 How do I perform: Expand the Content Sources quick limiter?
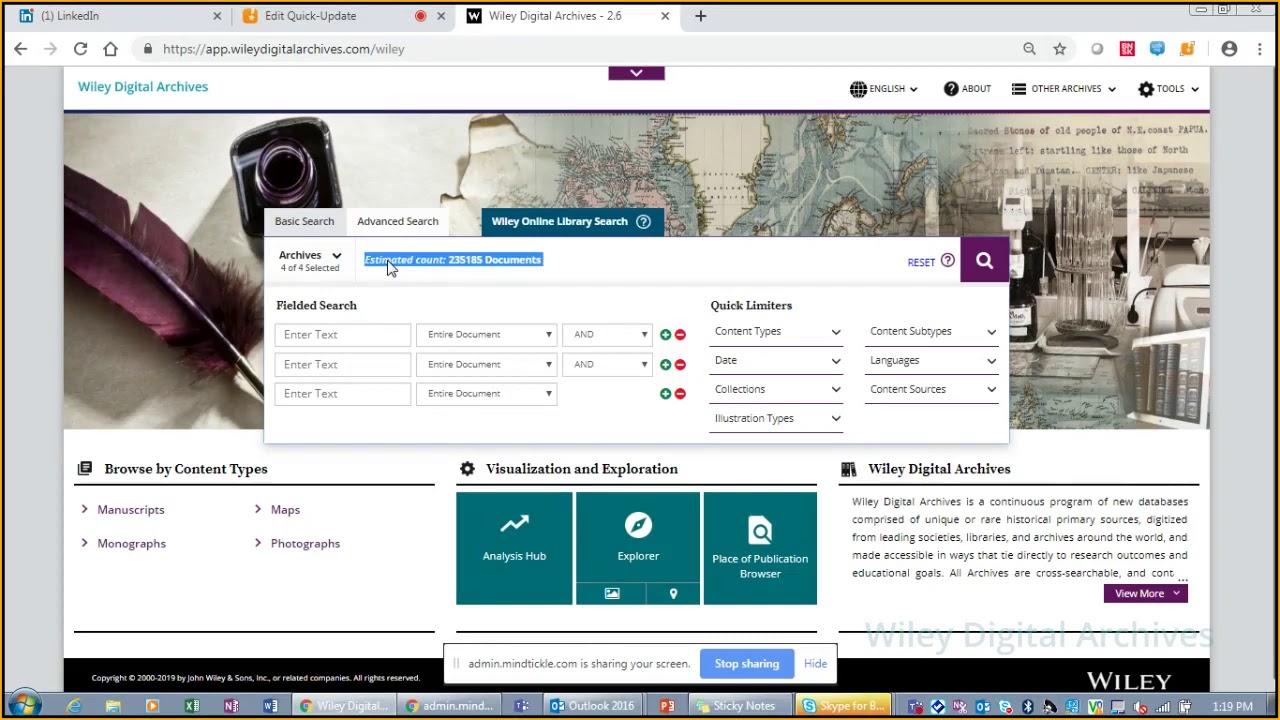[932, 390]
